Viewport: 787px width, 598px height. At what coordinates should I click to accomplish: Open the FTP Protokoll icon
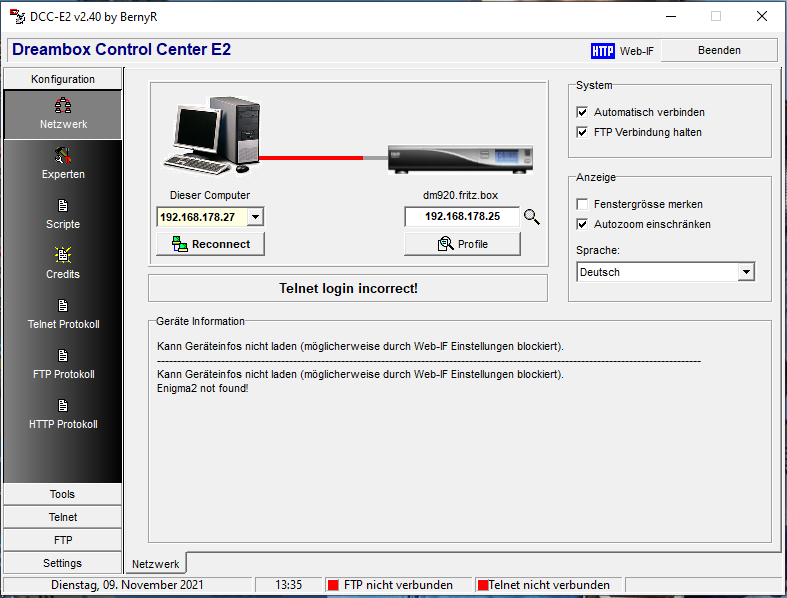point(63,356)
